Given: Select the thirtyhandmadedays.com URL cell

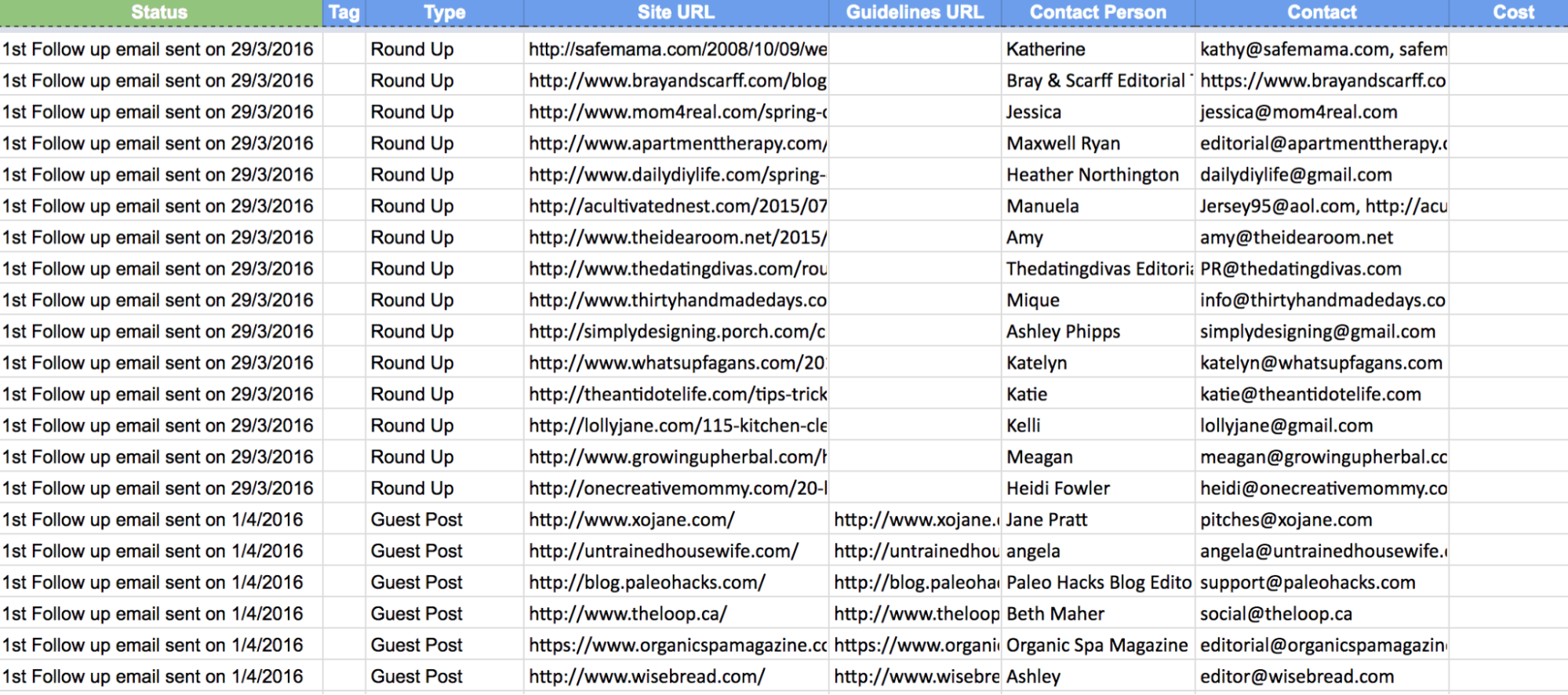Looking at the screenshot, I should (676, 300).
